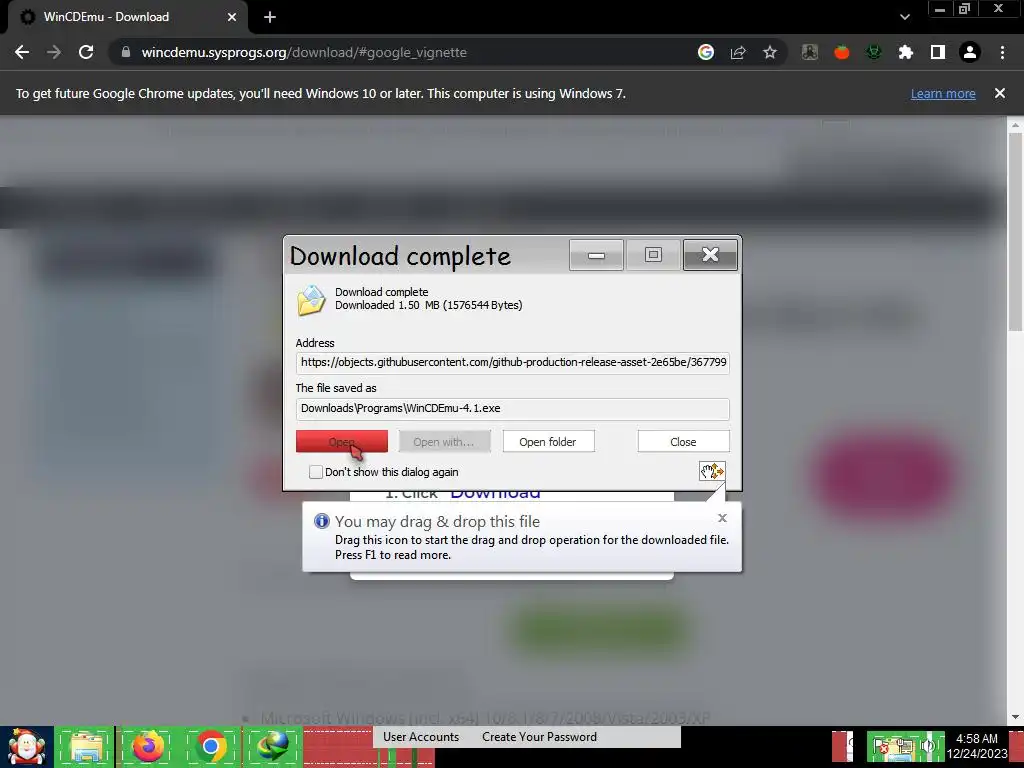The image size is (1024, 768).
Task: Open Windows Explorer from the taskbar
Action: [86, 747]
